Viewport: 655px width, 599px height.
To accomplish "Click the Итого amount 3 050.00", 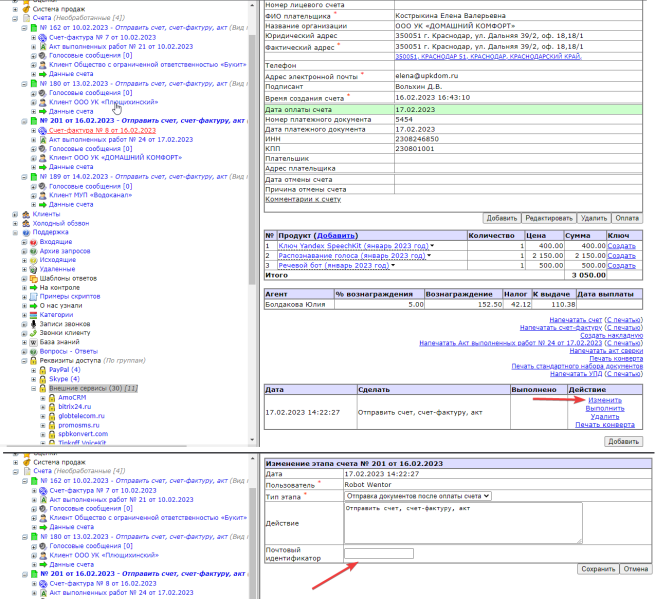I will coord(589,275).
